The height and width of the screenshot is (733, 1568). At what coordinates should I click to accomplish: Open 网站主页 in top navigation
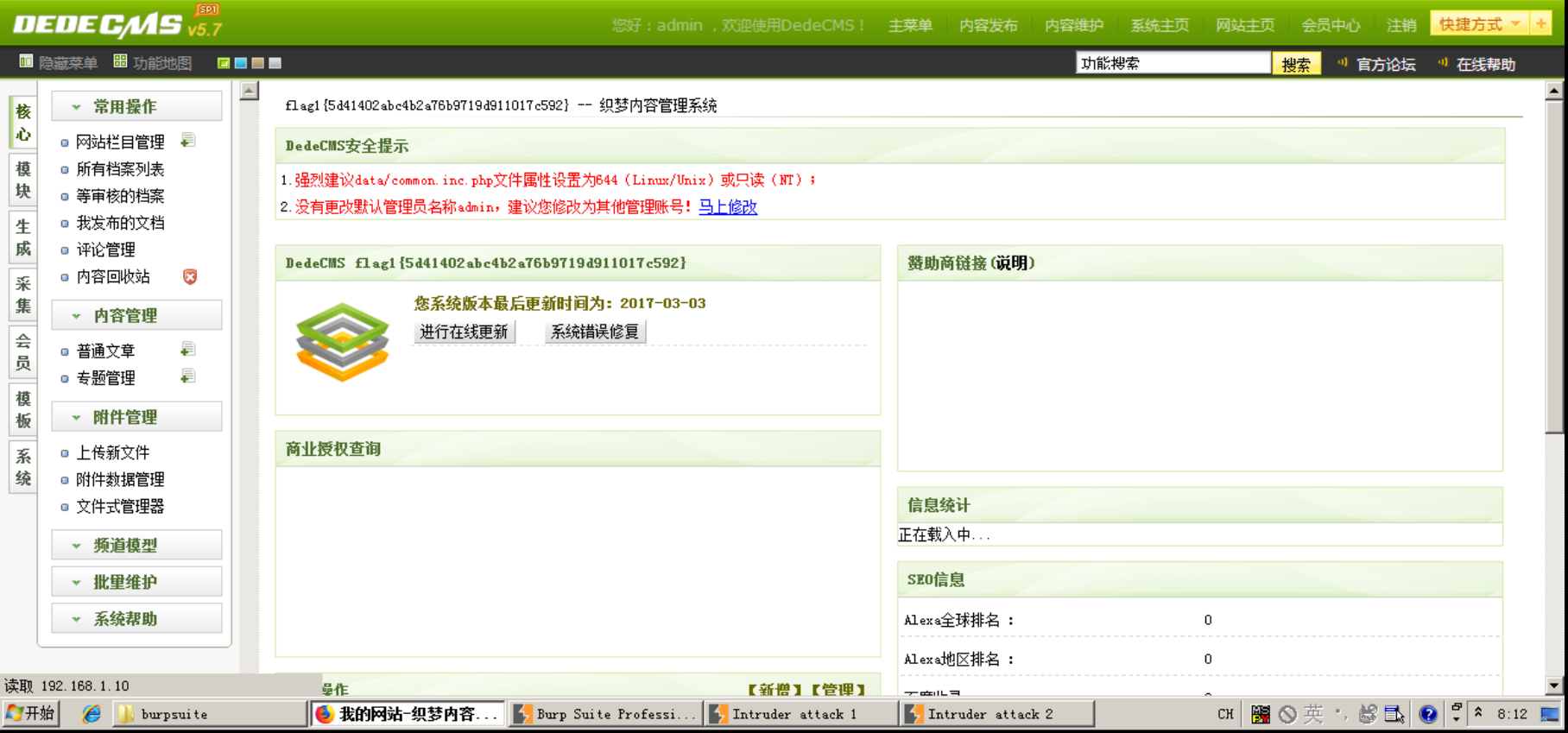(1245, 25)
